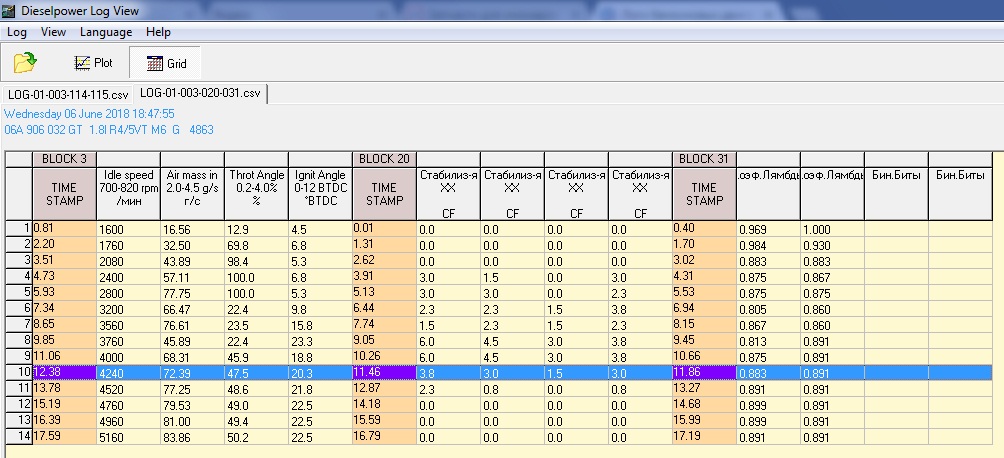The width and height of the screenshot is (1004, 458).
Task: Select the LOG-01-003-020-031.csv tab
Action: pyautogui.click(x=200, y=93)
